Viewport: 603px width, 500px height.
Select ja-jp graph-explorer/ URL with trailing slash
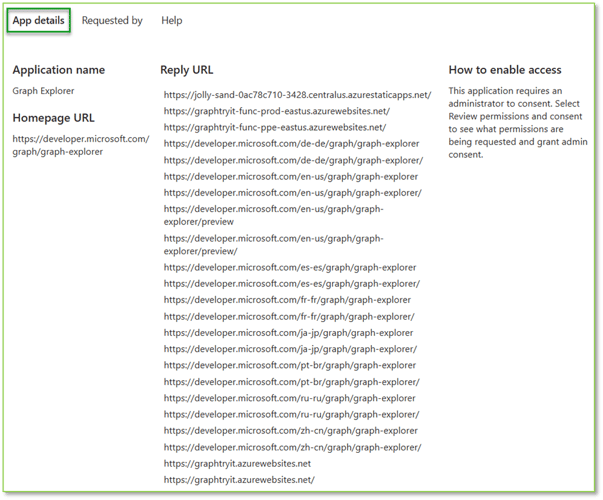pos(290,349)
